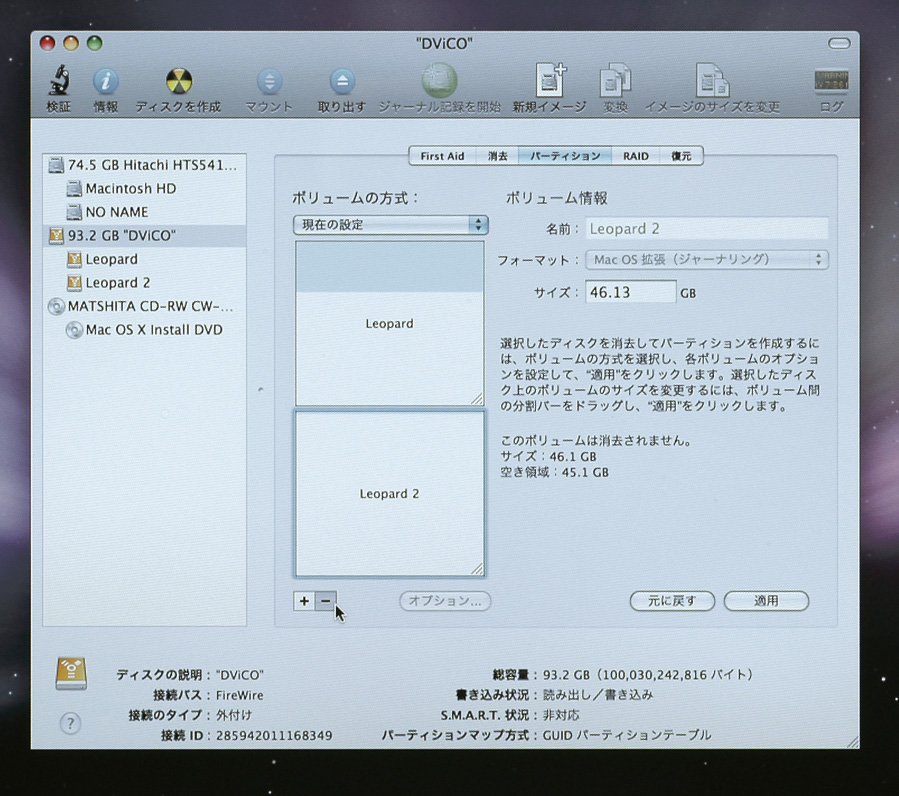Switch to the First Aid tab
This screenshot has height=796, width=899.
tap(442, 156)
